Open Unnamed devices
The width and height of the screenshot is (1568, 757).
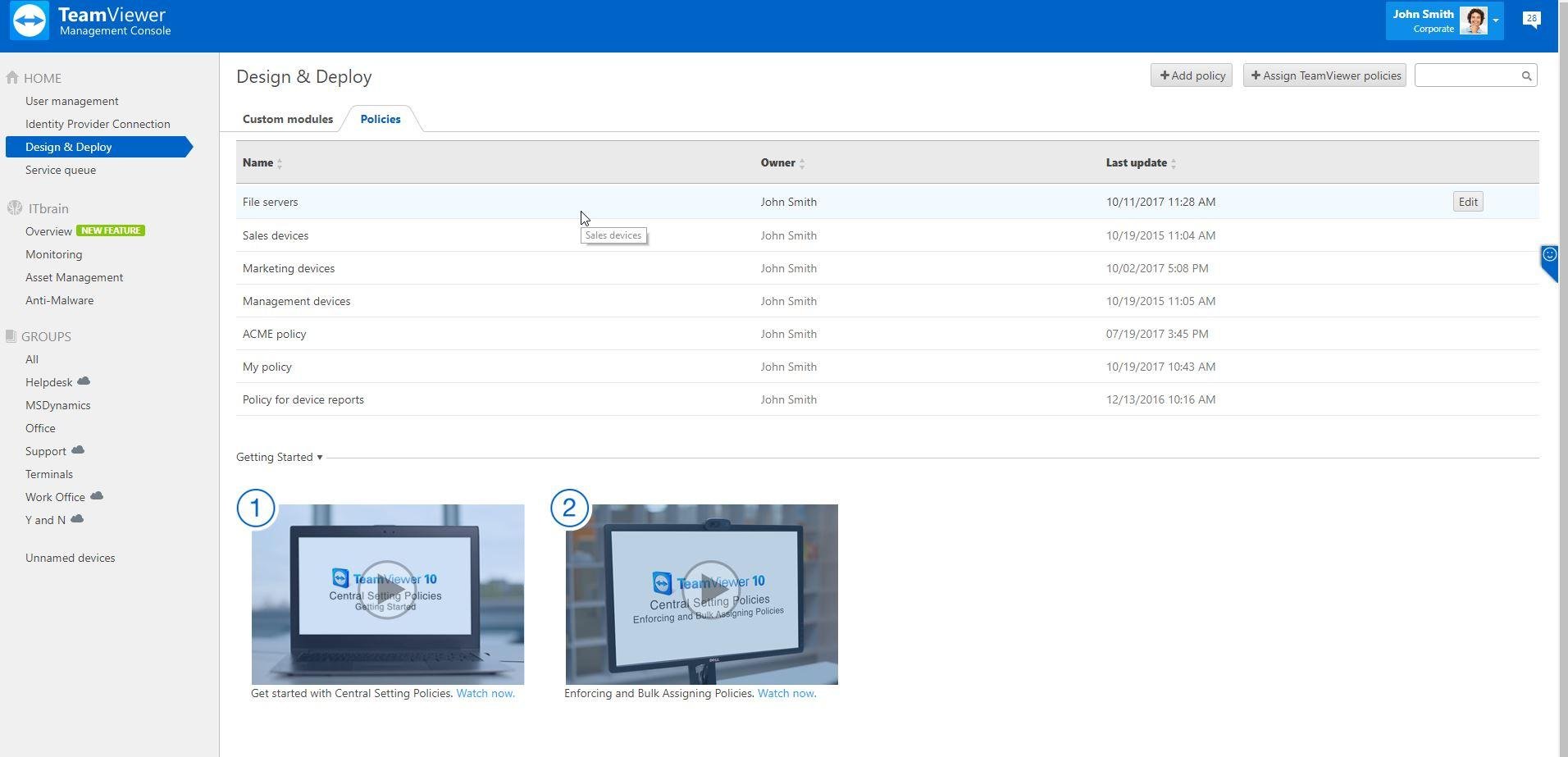71,558
